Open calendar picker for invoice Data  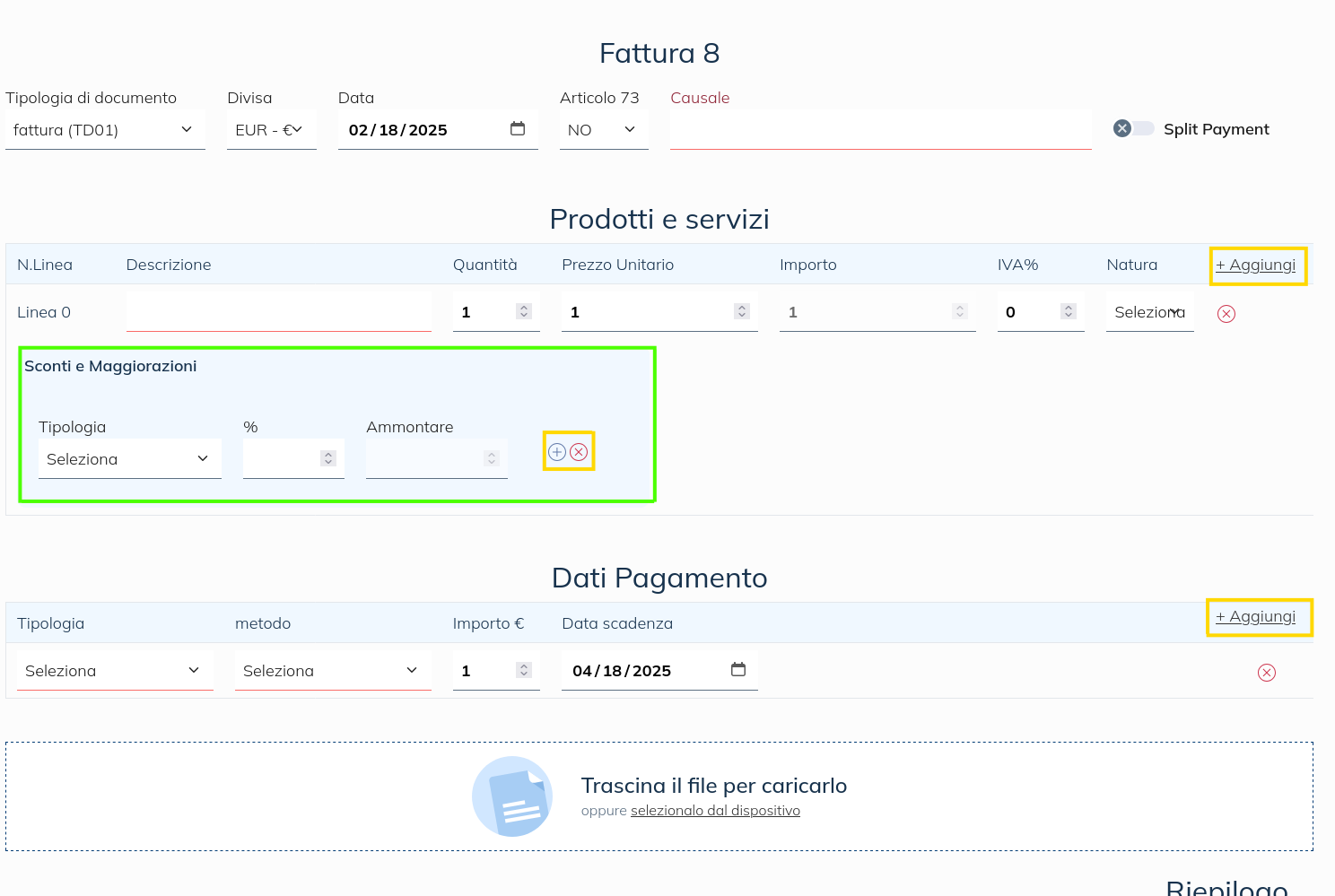518,129
